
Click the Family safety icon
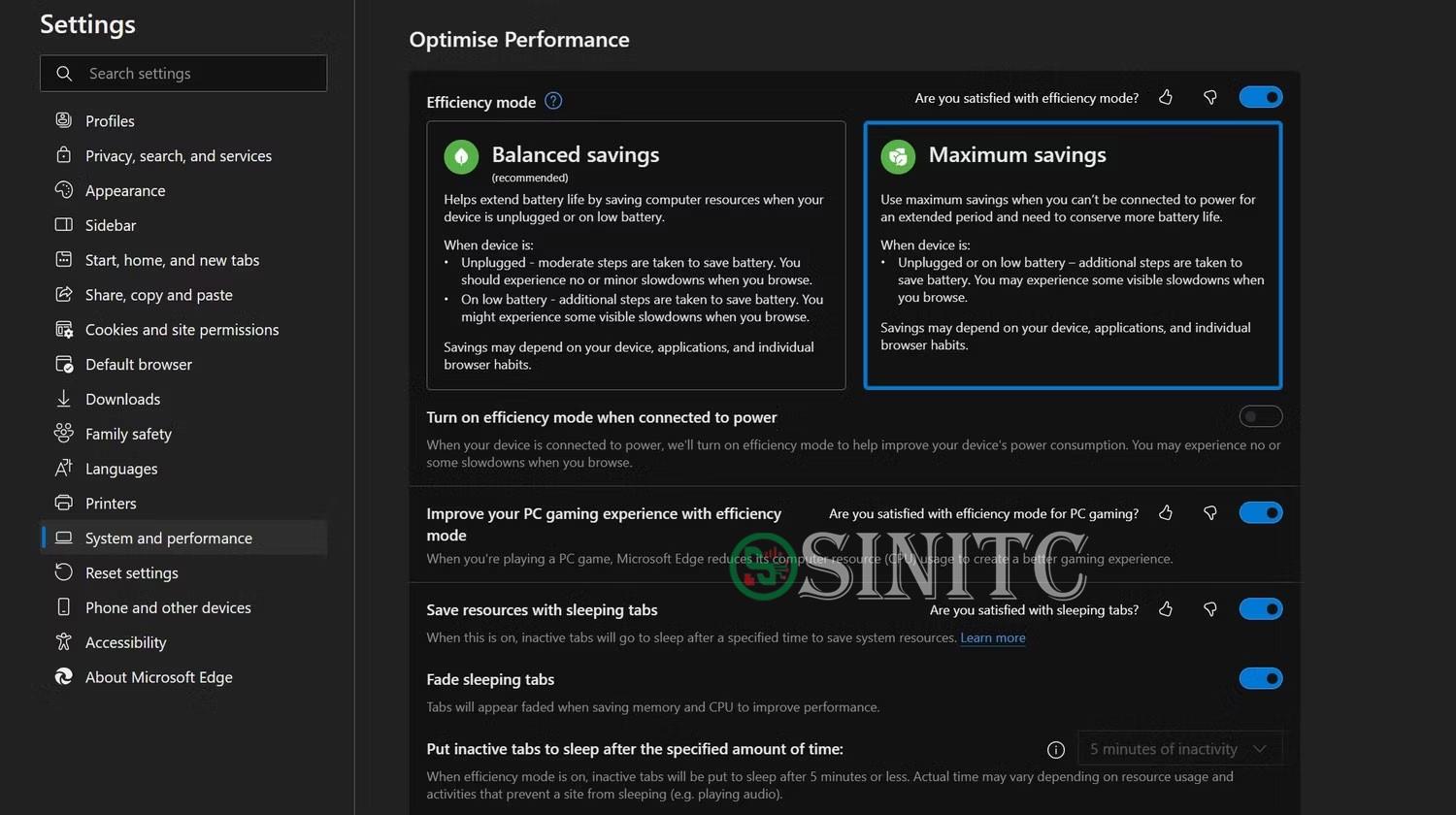[64, 433]
